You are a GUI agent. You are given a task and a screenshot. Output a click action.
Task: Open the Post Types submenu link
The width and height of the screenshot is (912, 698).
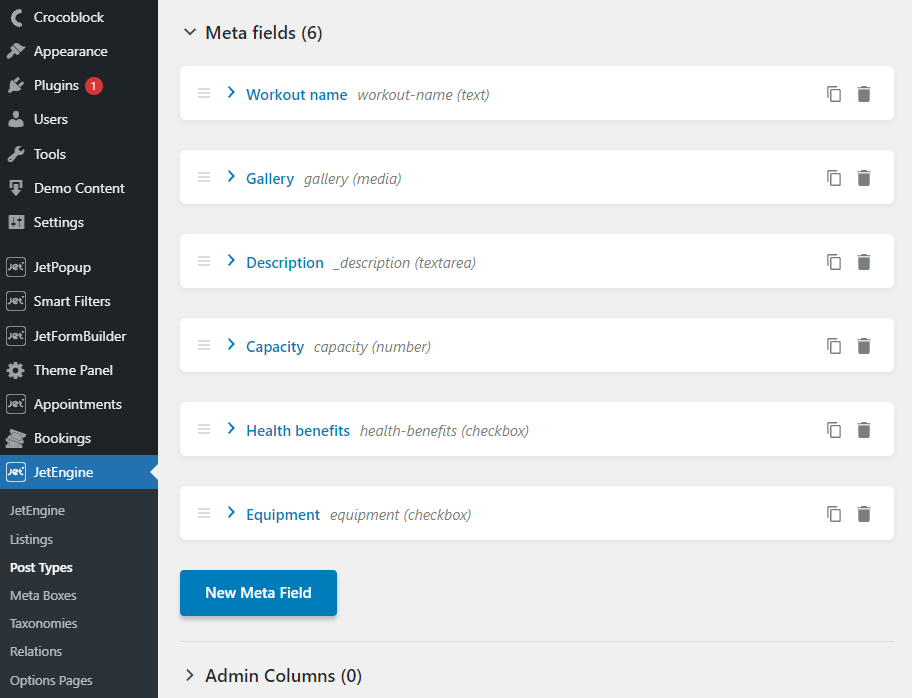(x=41, y=567)
